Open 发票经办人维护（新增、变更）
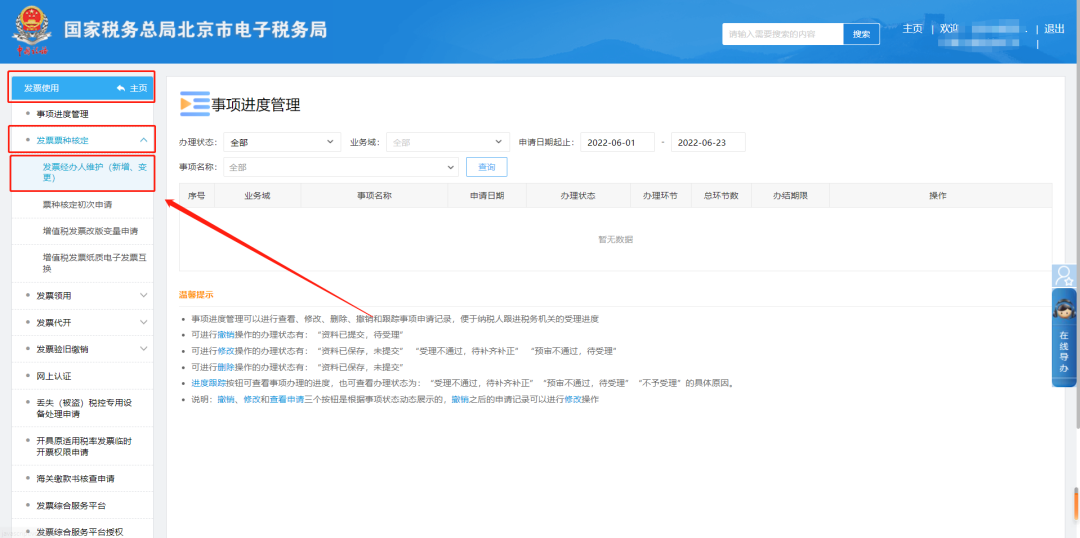1080x538 pixels. tap(94, 172)
